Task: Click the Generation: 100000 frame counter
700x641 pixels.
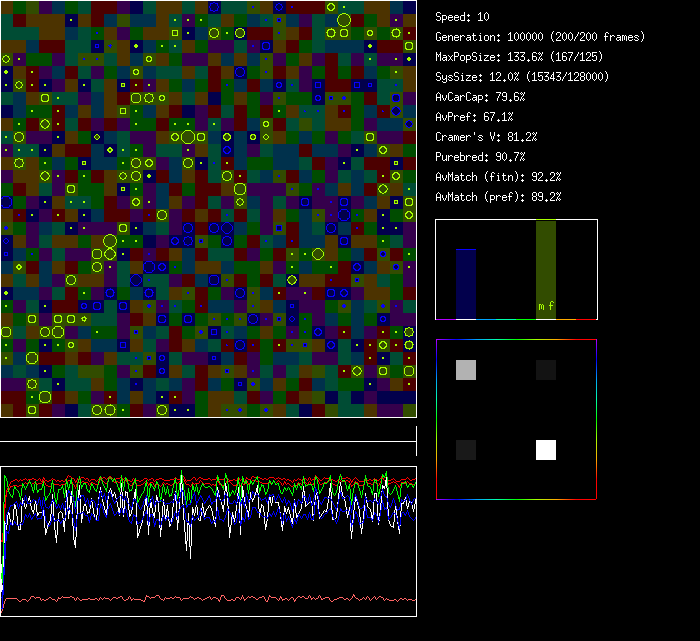Action: [x=540, y=37]
